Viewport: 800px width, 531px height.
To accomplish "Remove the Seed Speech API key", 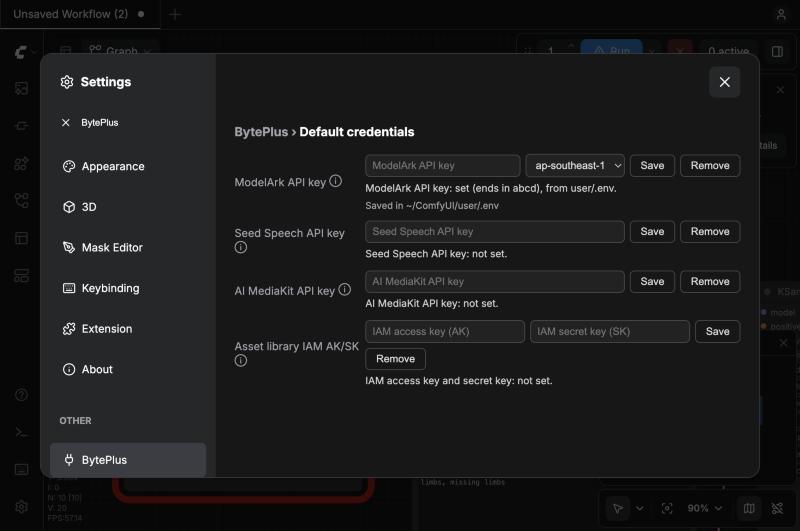I will coord(710,232).
